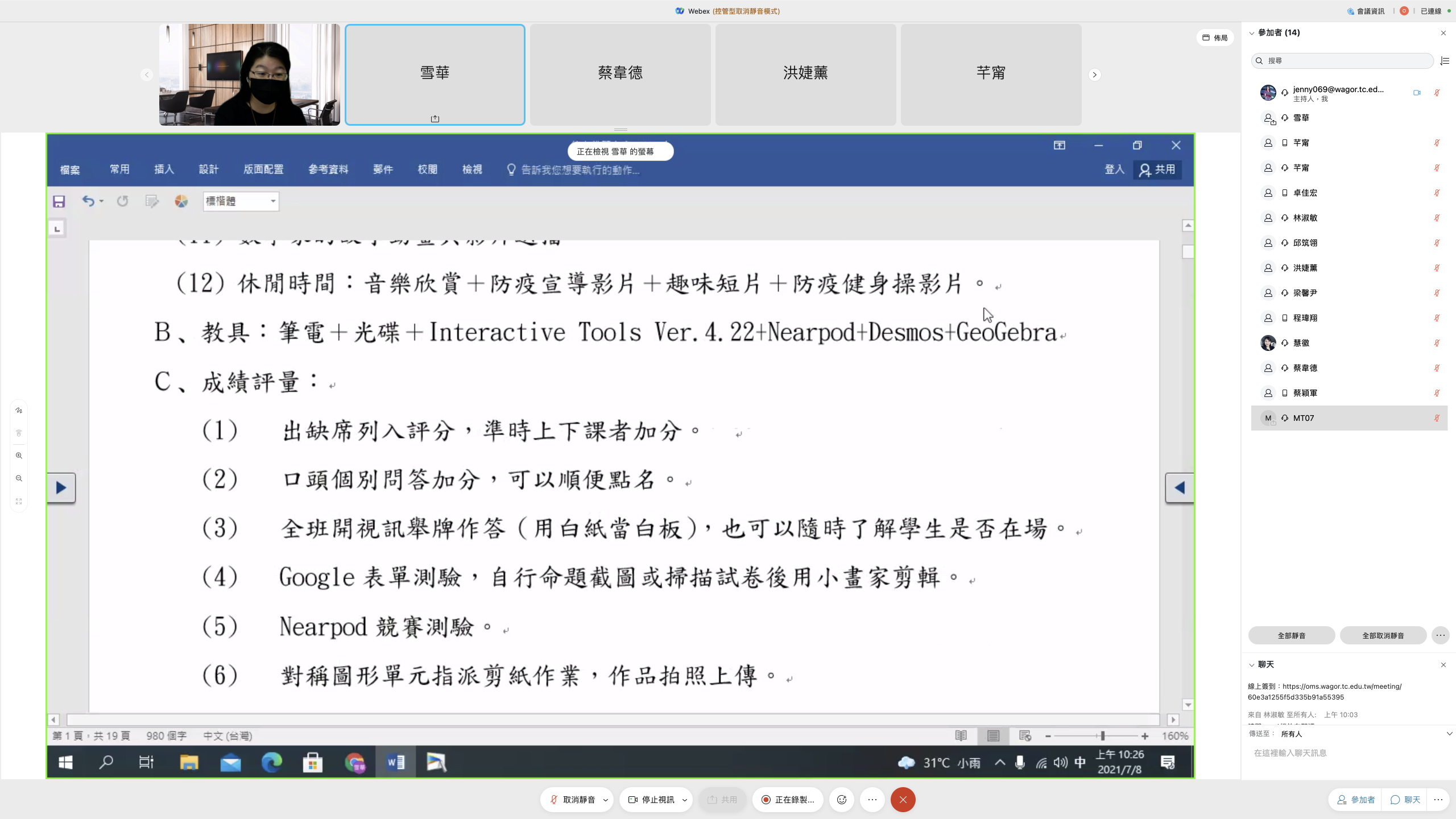
Task: Toggle MT07 participant mute microphone
Action: point(1436,418)
